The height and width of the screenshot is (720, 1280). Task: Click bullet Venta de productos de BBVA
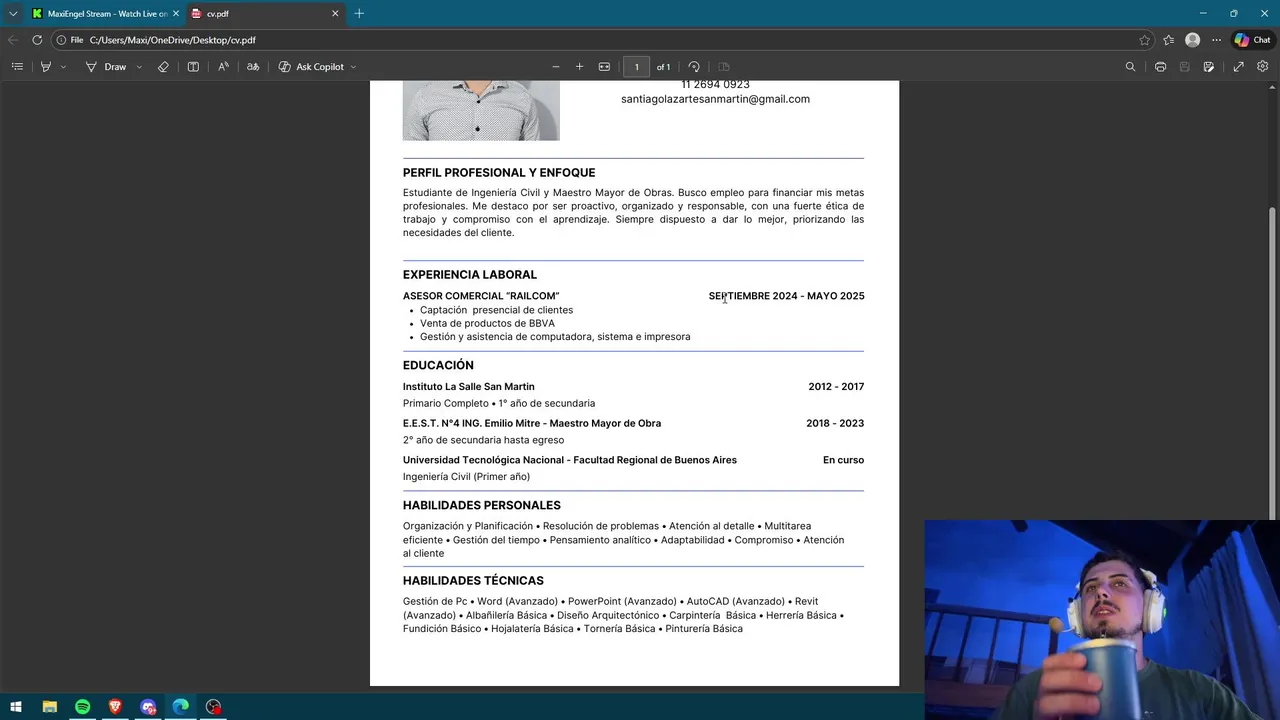point(487,323)
